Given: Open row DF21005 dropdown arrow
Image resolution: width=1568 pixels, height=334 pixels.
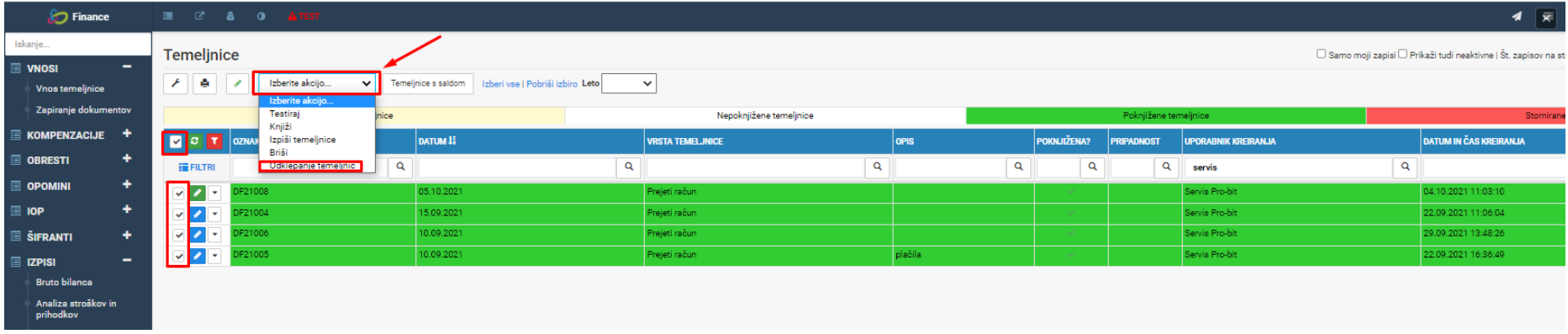Looking at the screenshot, I should [x=215, y=255].
